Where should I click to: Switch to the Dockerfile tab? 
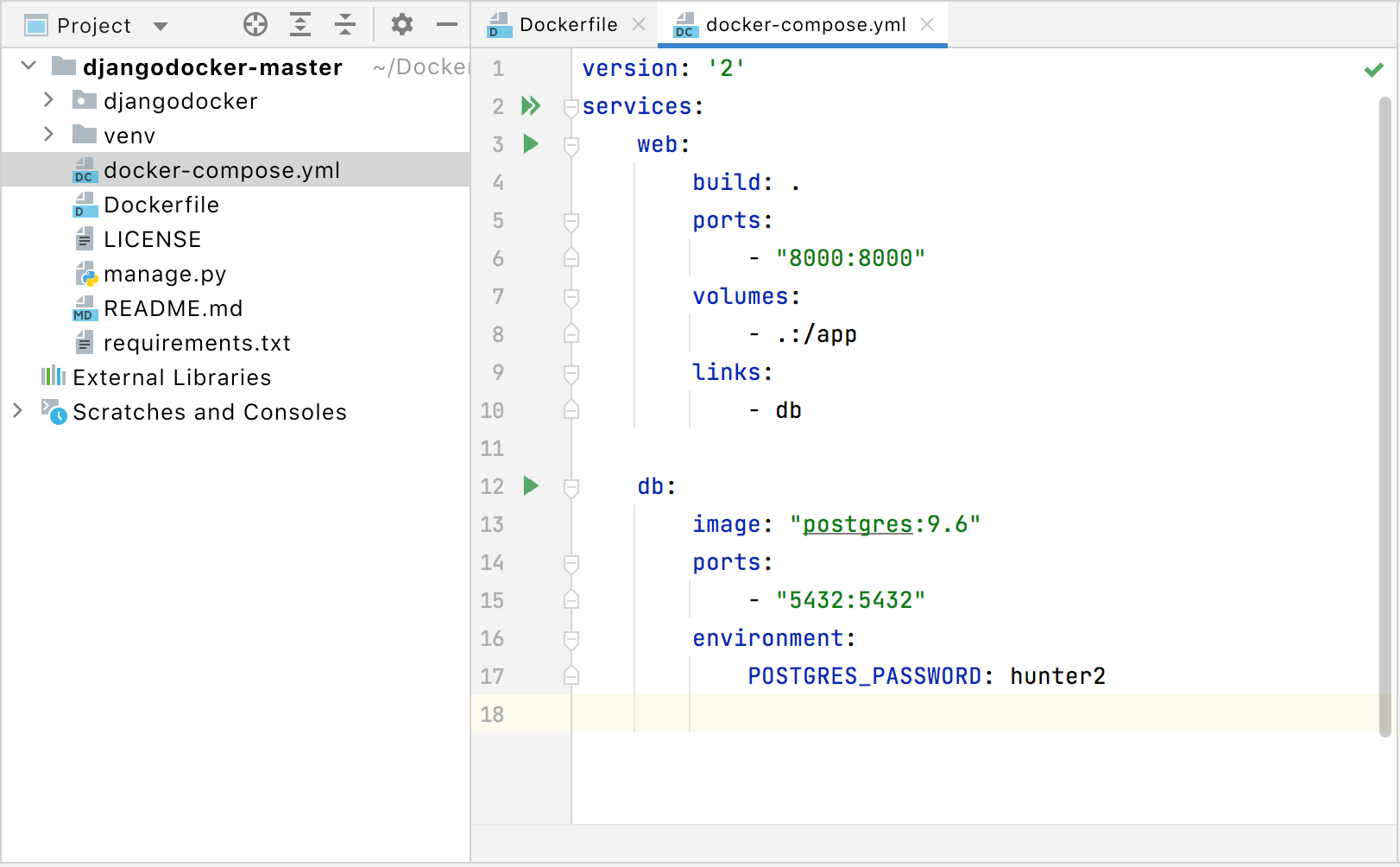(565, 24)
